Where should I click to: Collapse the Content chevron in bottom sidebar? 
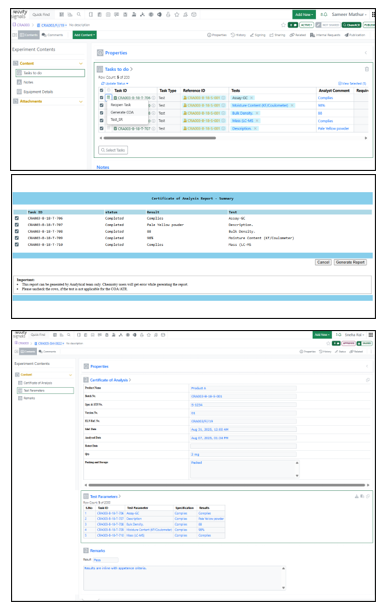point(70,375)
